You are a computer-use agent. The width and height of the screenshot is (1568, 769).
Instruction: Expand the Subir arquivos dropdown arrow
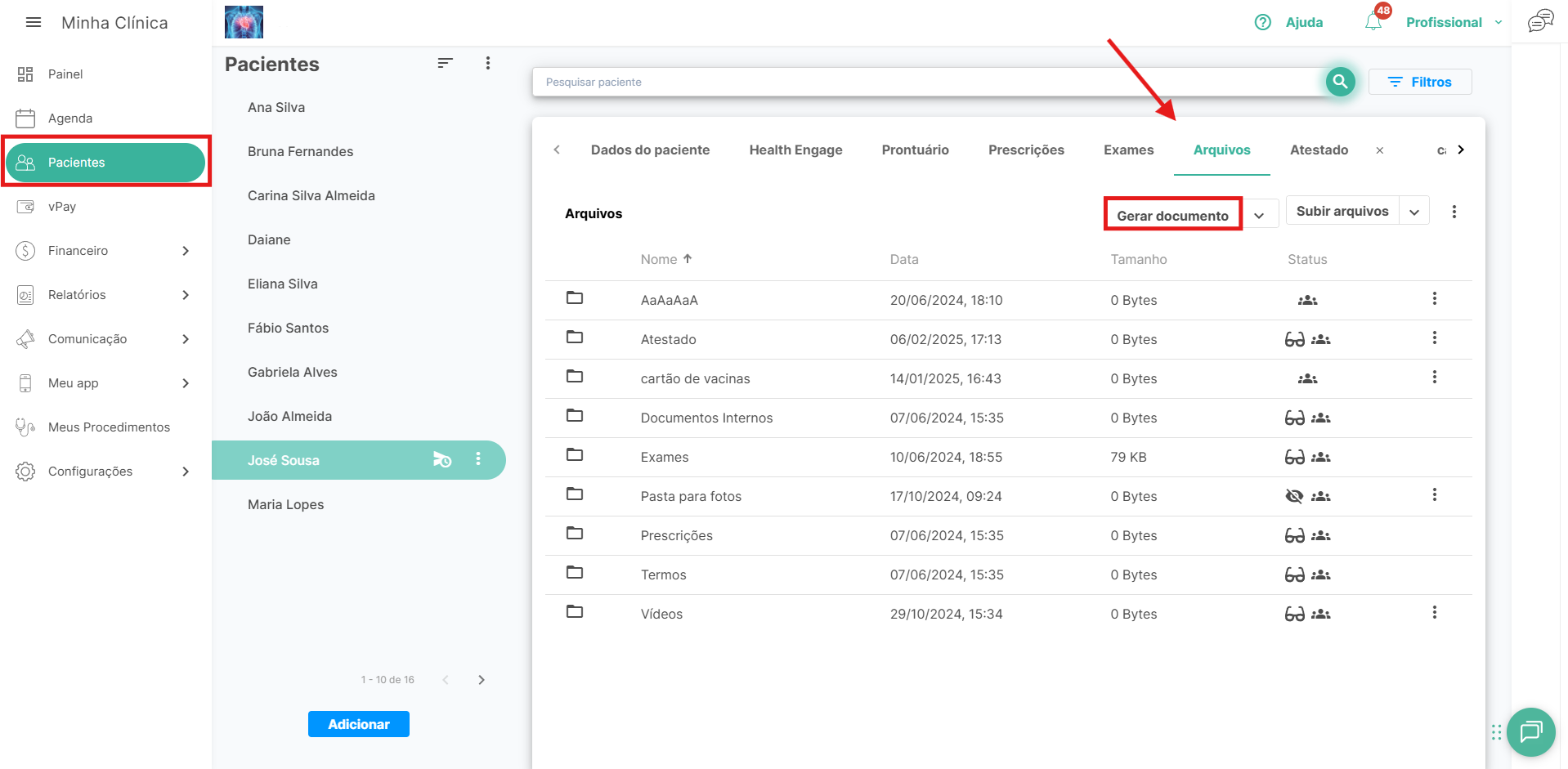[1414, 212]
